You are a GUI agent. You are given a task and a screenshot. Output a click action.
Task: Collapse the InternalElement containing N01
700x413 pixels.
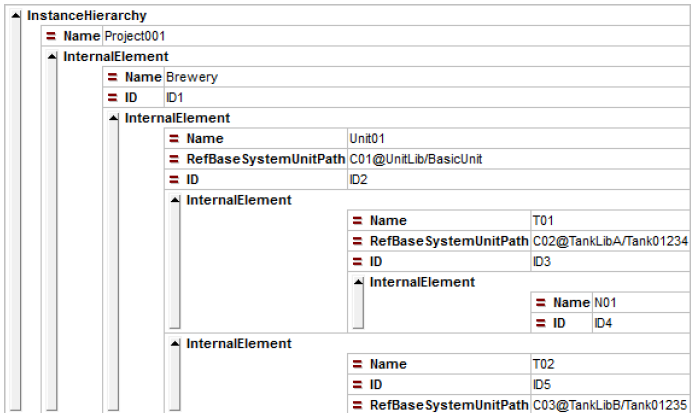coord(357,282)
